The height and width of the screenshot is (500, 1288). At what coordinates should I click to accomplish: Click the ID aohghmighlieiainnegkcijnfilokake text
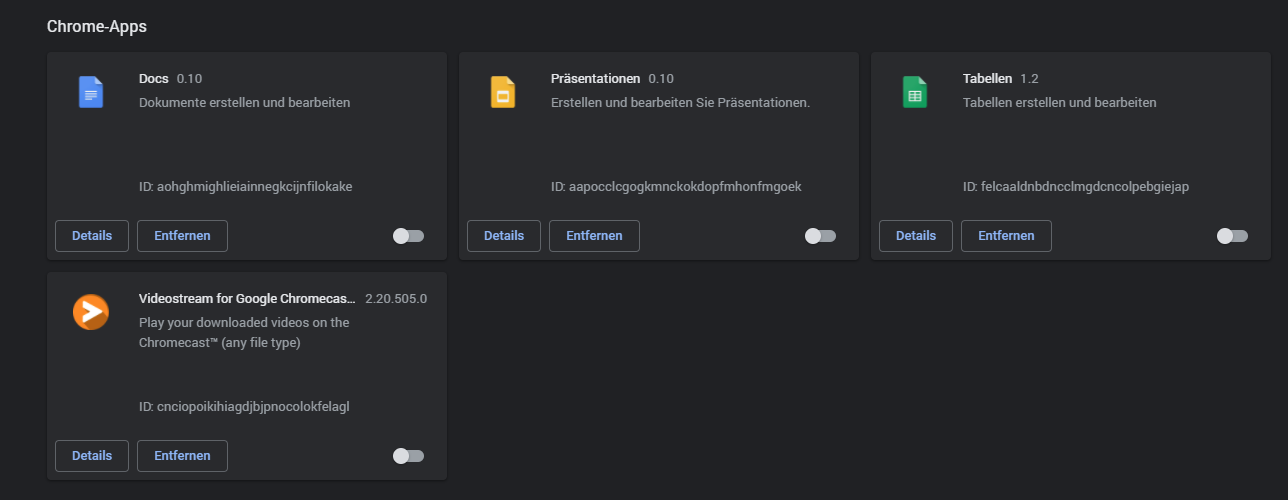(x=246, y=186)
